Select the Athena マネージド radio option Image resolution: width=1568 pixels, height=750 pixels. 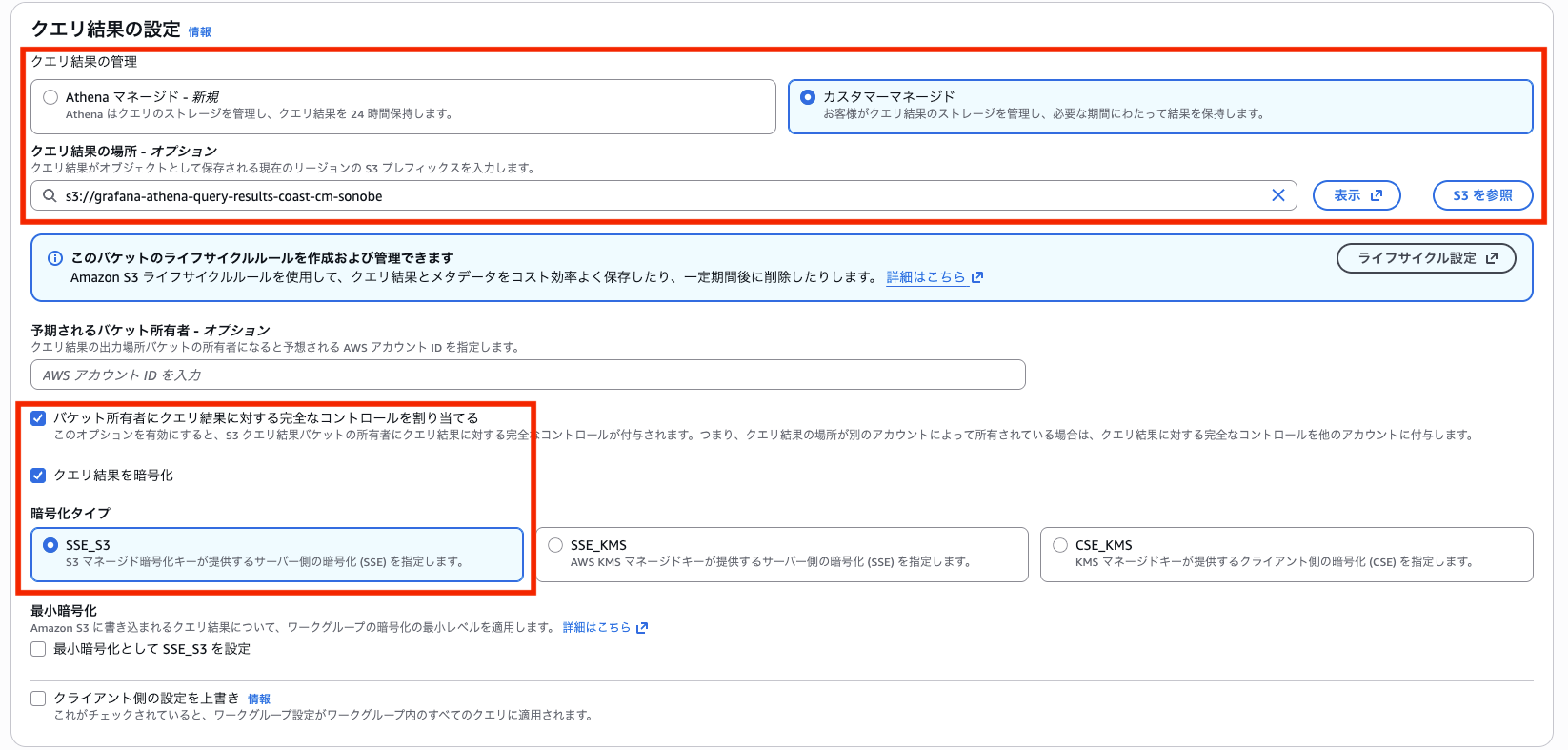pyautogui.click(x=50, y=97)
